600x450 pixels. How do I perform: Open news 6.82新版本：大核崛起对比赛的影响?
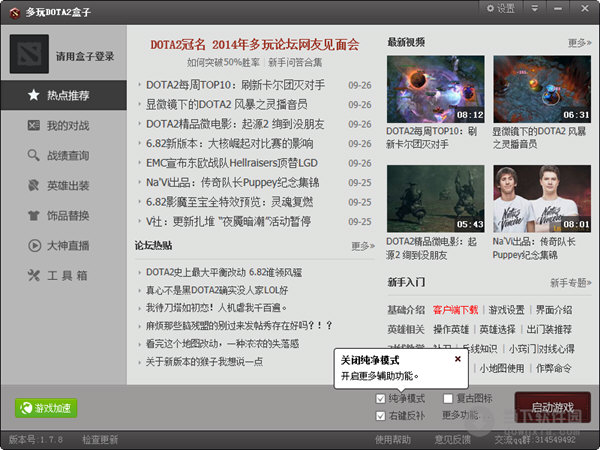point(230,143)
